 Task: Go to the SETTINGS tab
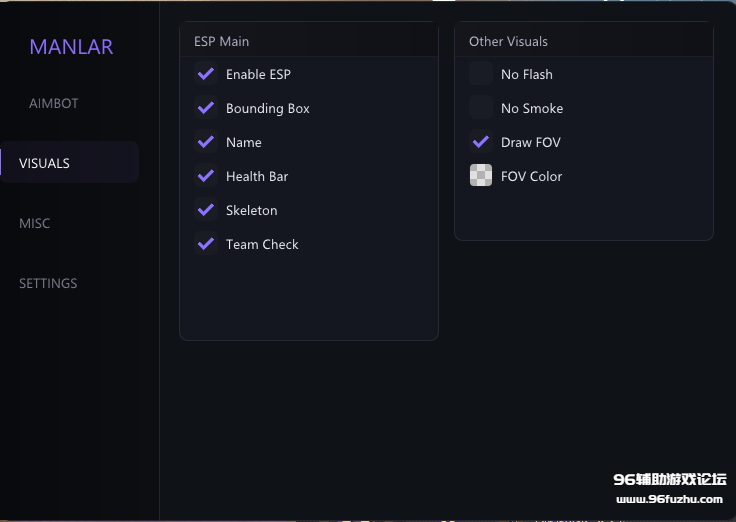[48, 283]
